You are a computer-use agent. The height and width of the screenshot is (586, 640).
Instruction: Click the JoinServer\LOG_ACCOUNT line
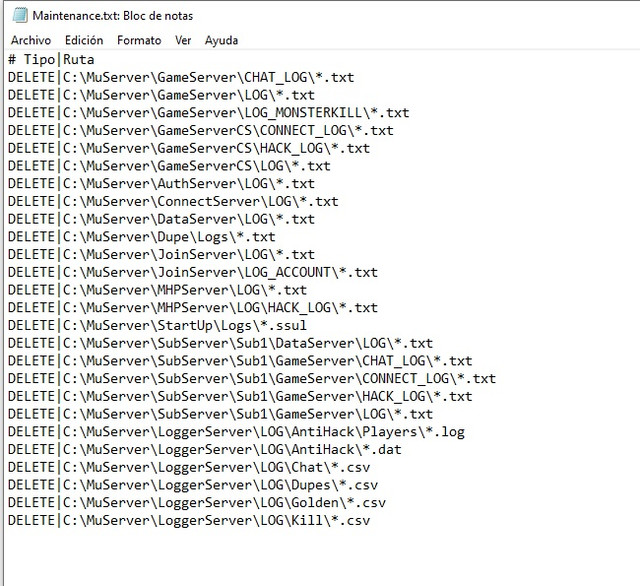(193, 272)
